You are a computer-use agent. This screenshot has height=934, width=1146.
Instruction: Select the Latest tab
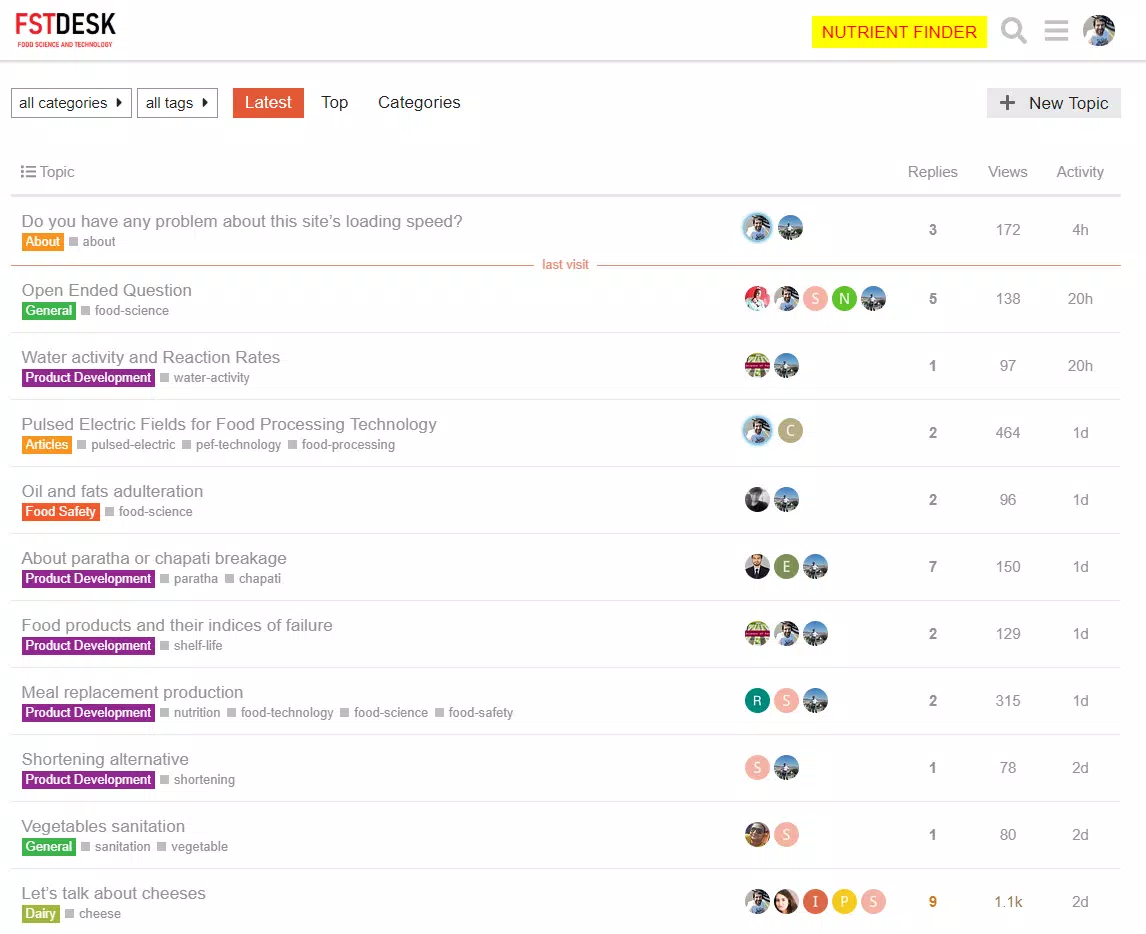pos(268,102)
